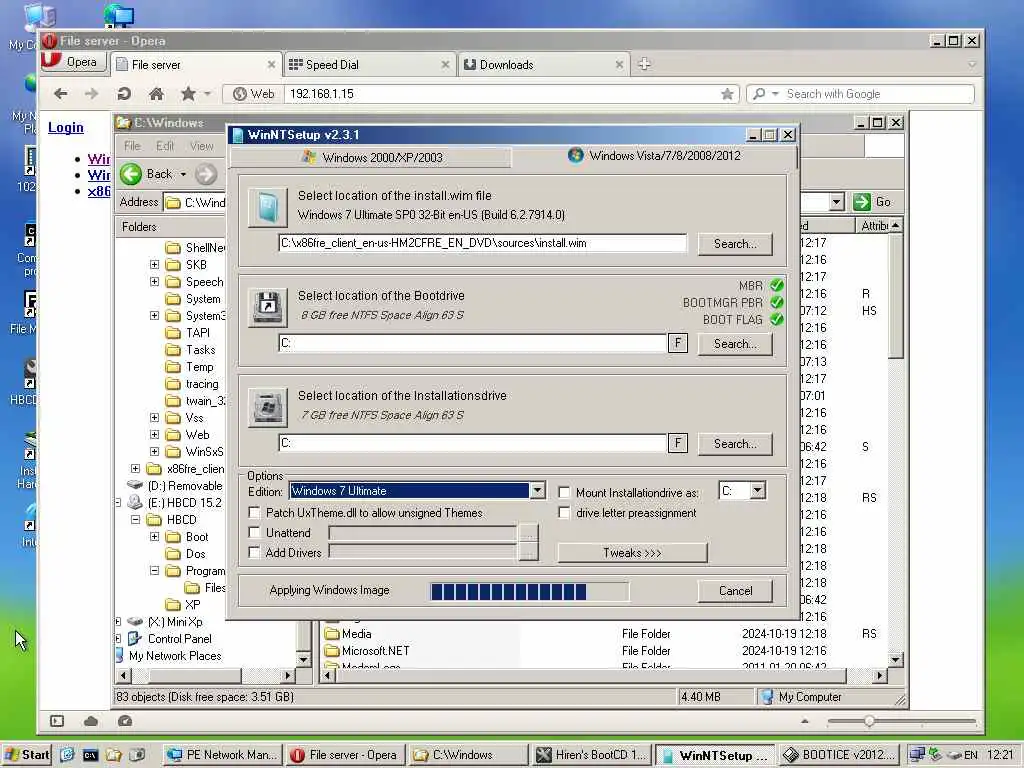Collapse the HBCD folder tree node
This screenshot has width=1024, height=768.
point(135,520)
